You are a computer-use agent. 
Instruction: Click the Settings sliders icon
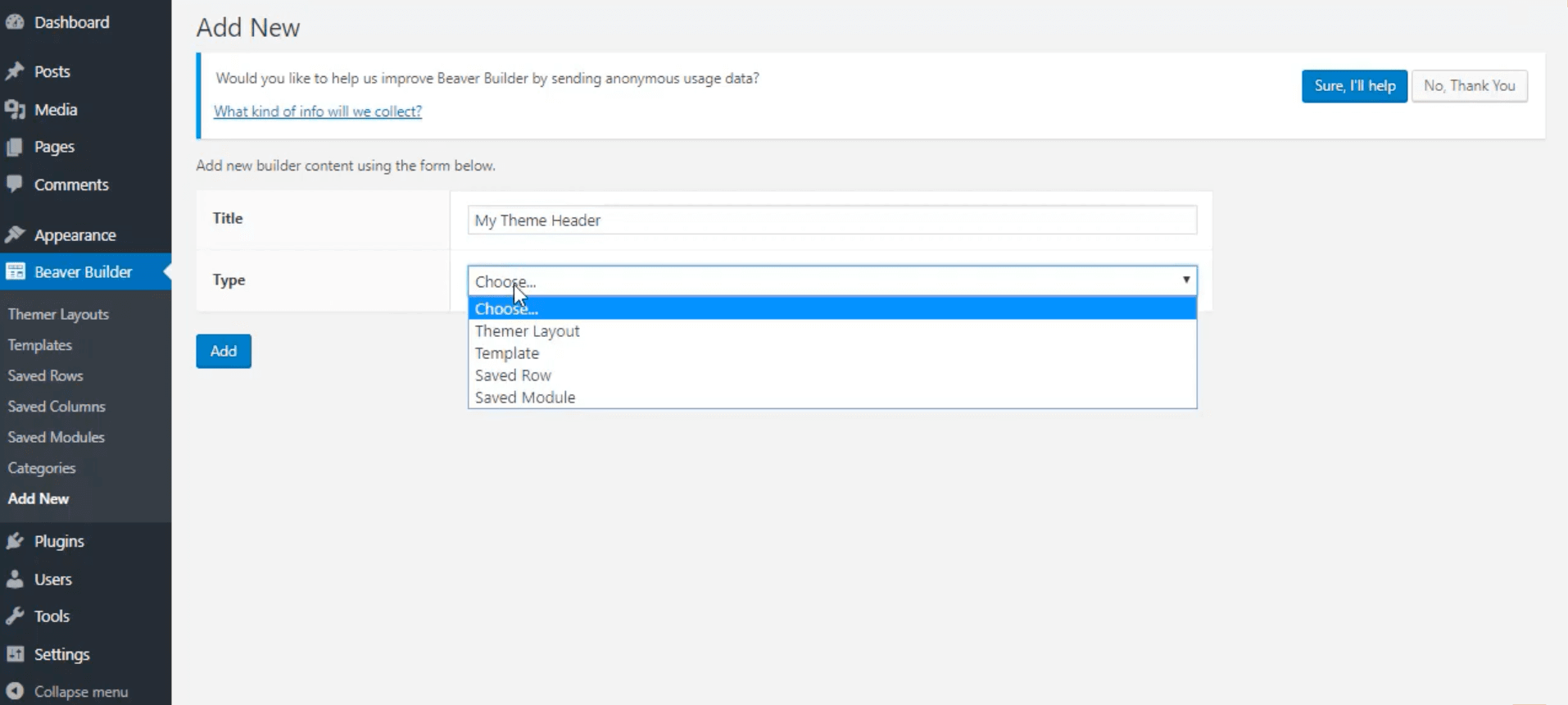point(15,654)
